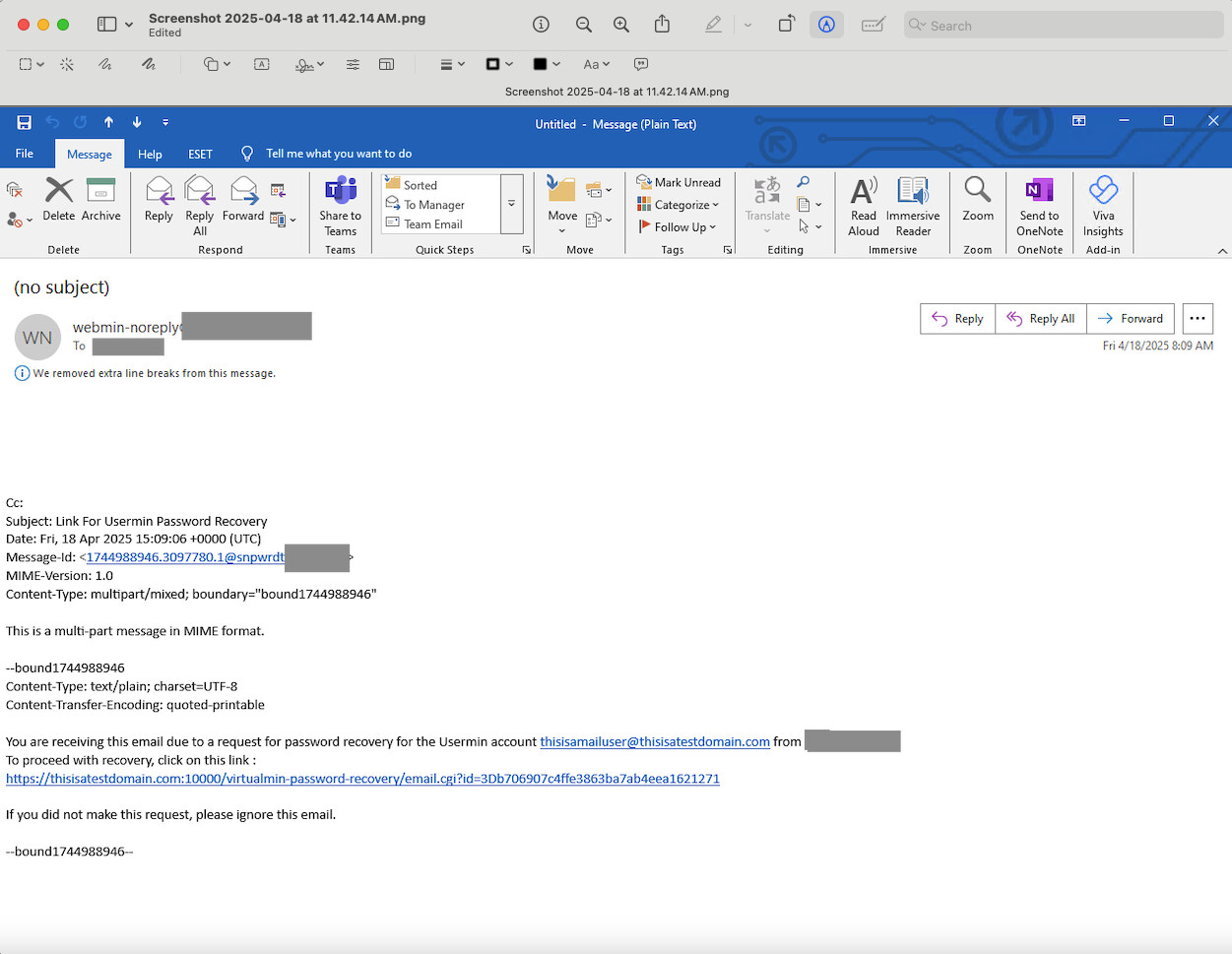This screenshot has width=1232, height=954.
Task: Click the ribbon Reply envelope button
Action: point(159,200)
